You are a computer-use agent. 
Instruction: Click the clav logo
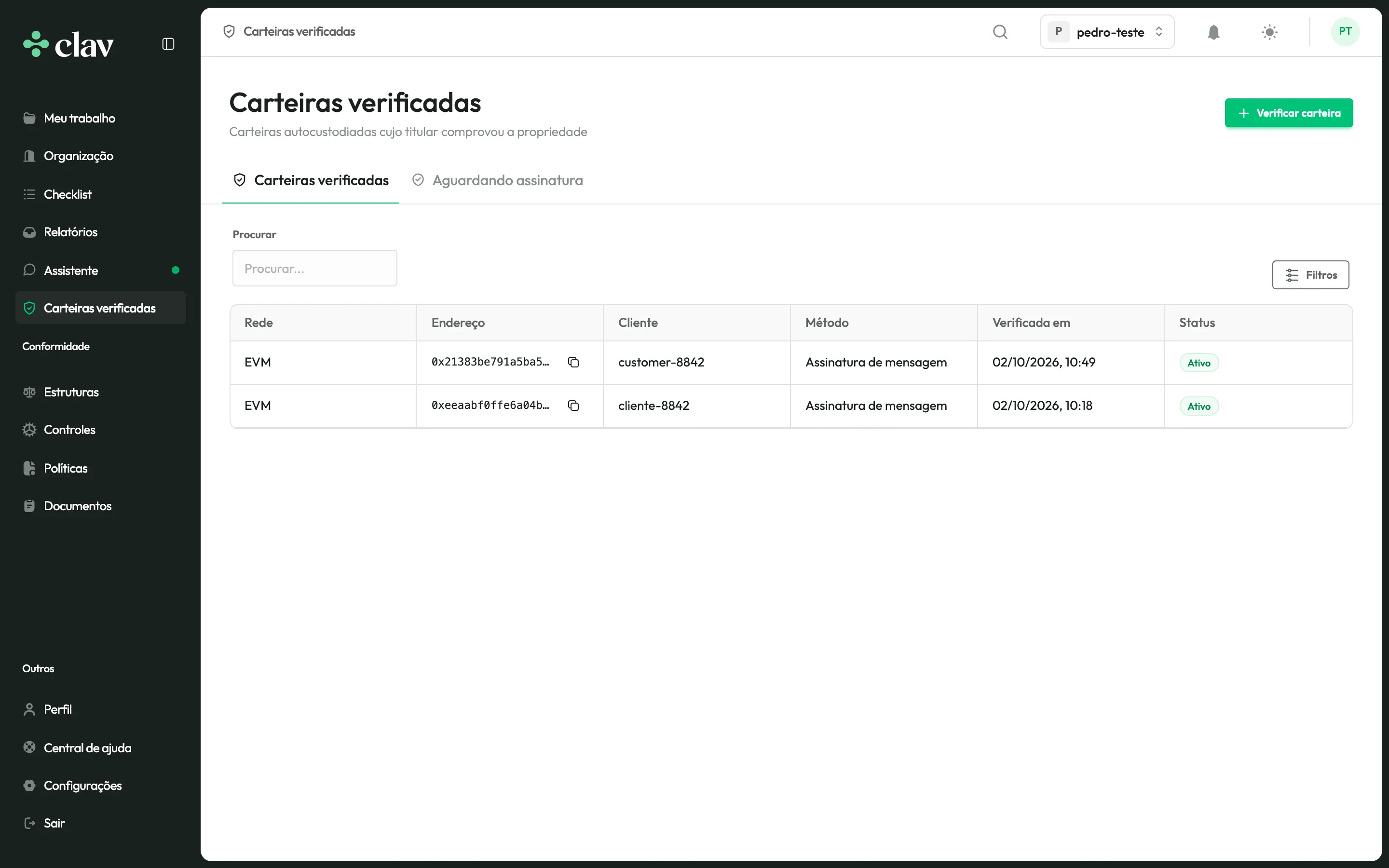click(x=68, y=44)
